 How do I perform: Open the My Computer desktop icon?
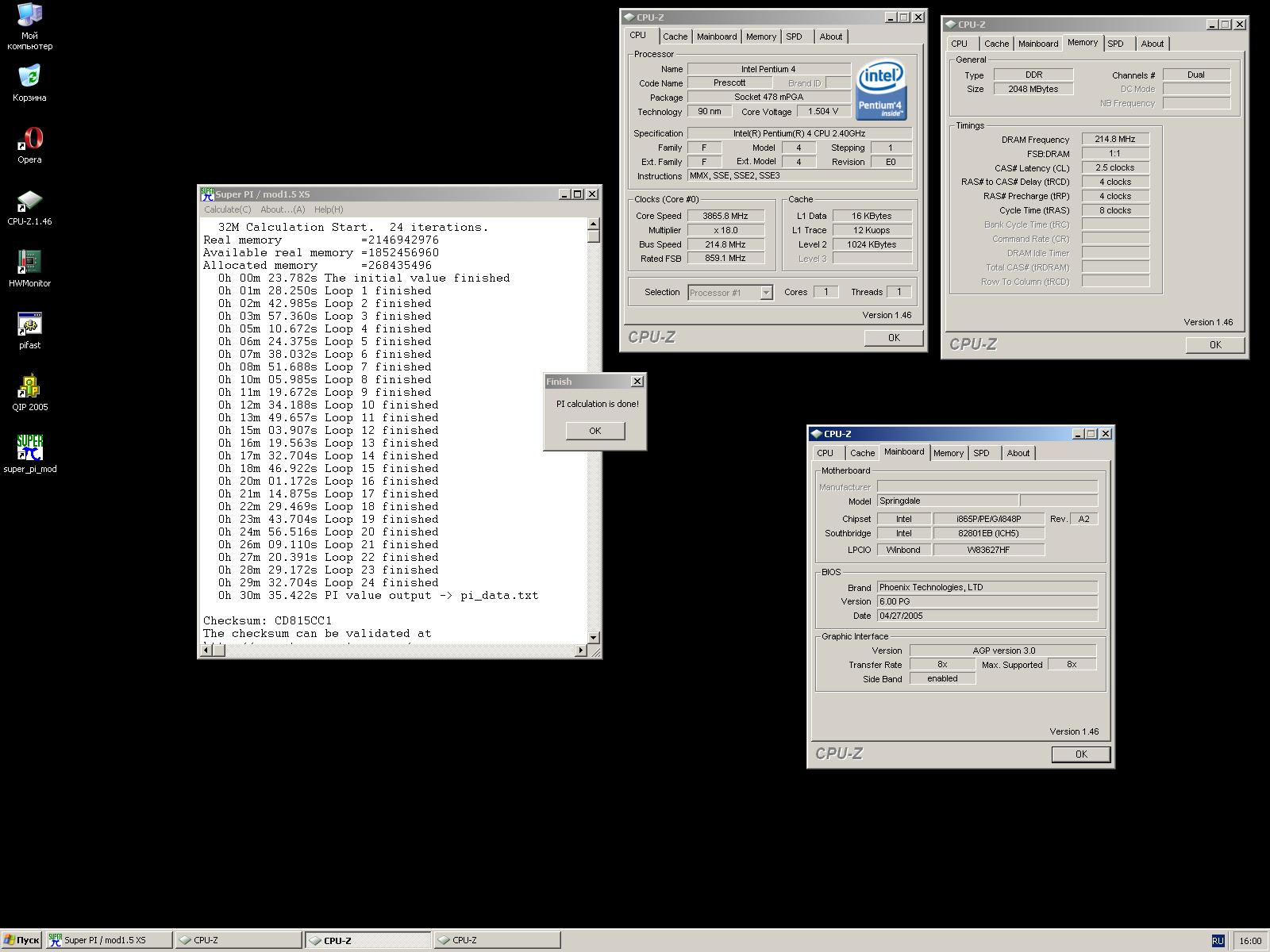click(x=29, y=25)
